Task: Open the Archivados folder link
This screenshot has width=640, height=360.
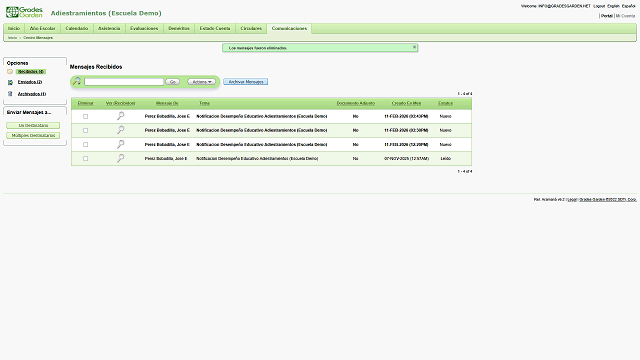Action: [x=32, y=94]
